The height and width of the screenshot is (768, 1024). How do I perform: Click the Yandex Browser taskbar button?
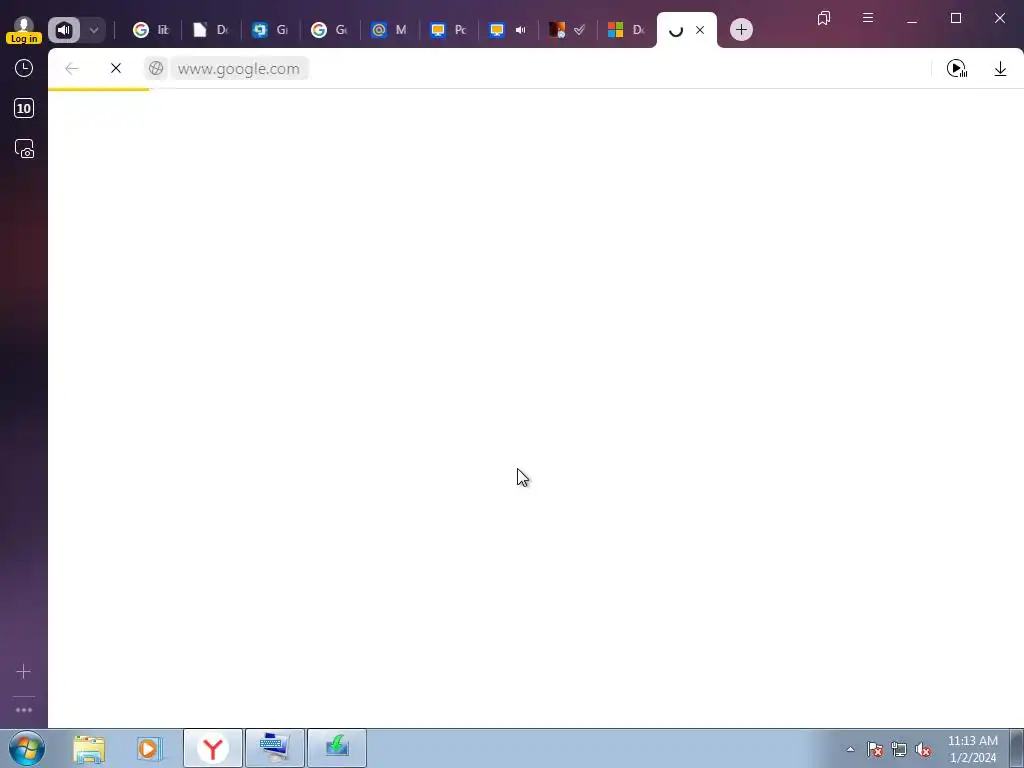[x=213, y=748]
